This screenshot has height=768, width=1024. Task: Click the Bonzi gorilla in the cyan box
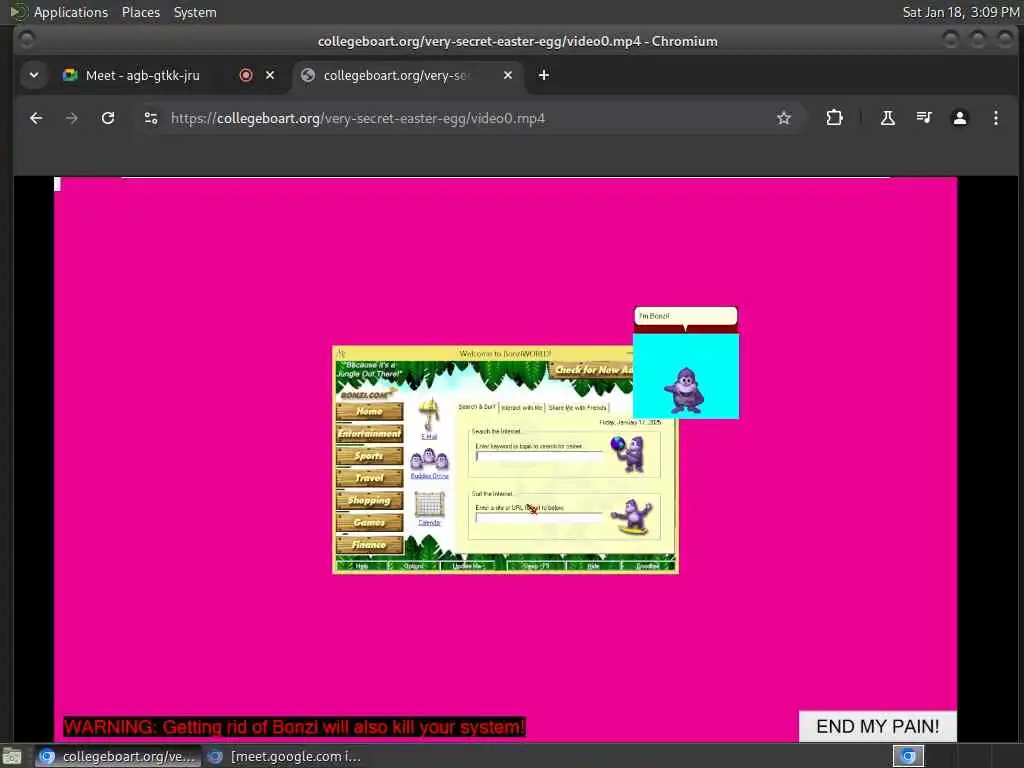point(684,391)
